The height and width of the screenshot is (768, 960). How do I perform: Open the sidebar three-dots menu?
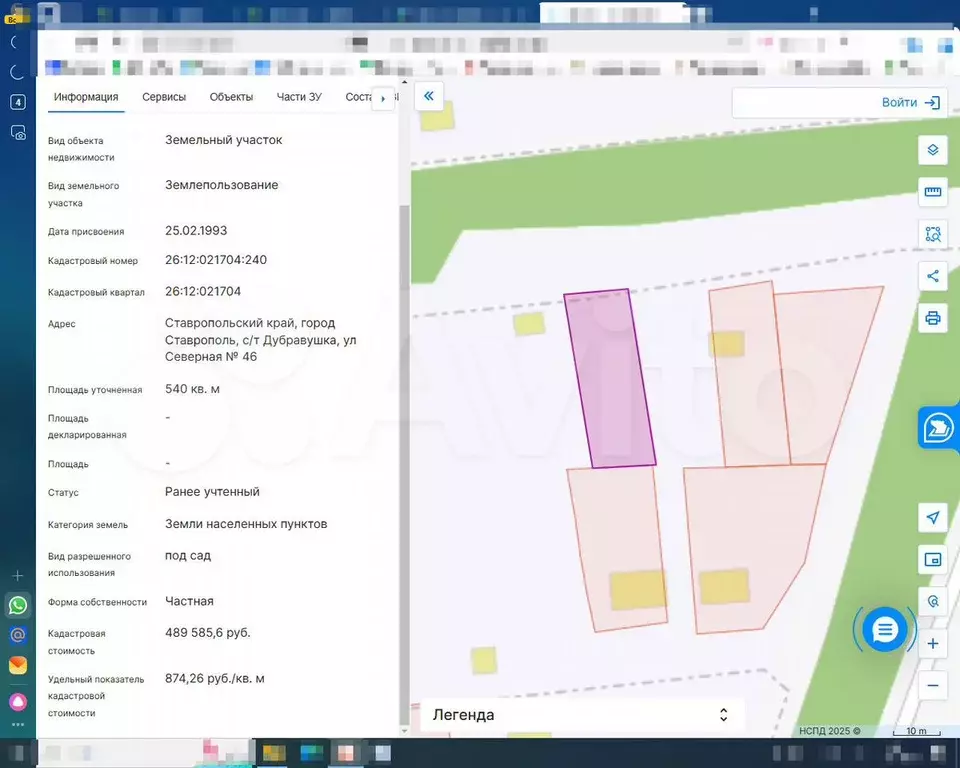(18, 725)
